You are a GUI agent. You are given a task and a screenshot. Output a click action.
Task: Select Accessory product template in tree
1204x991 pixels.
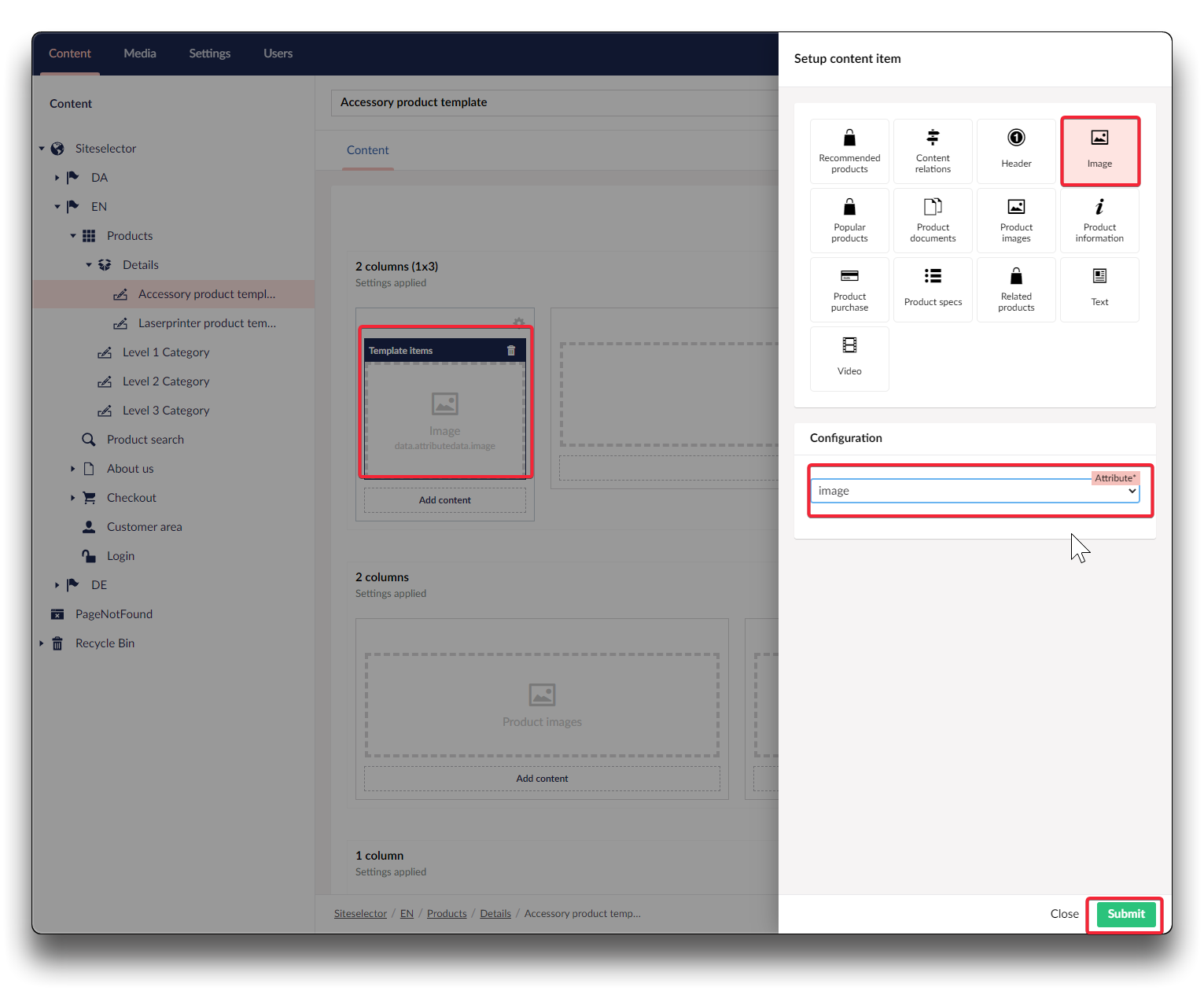coord(207,294)
